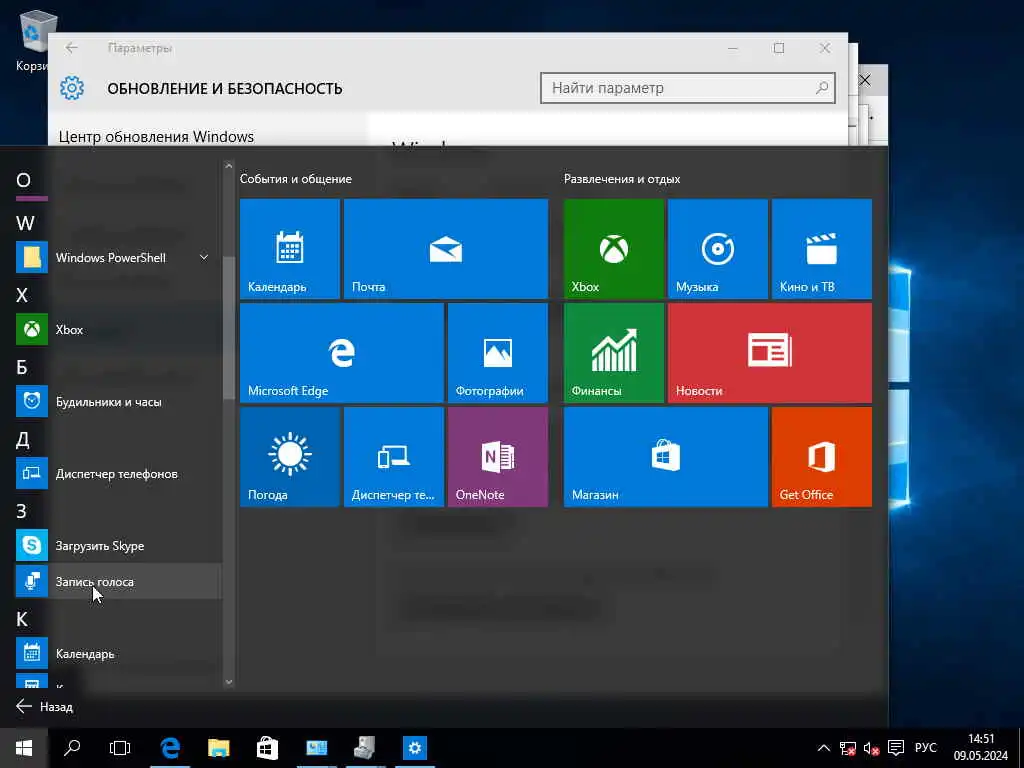Image resolution: width=1024 pixels, height=768 pixels.
Task: Open Диспетчер телефонов in app list
Action: coord(118,473)
